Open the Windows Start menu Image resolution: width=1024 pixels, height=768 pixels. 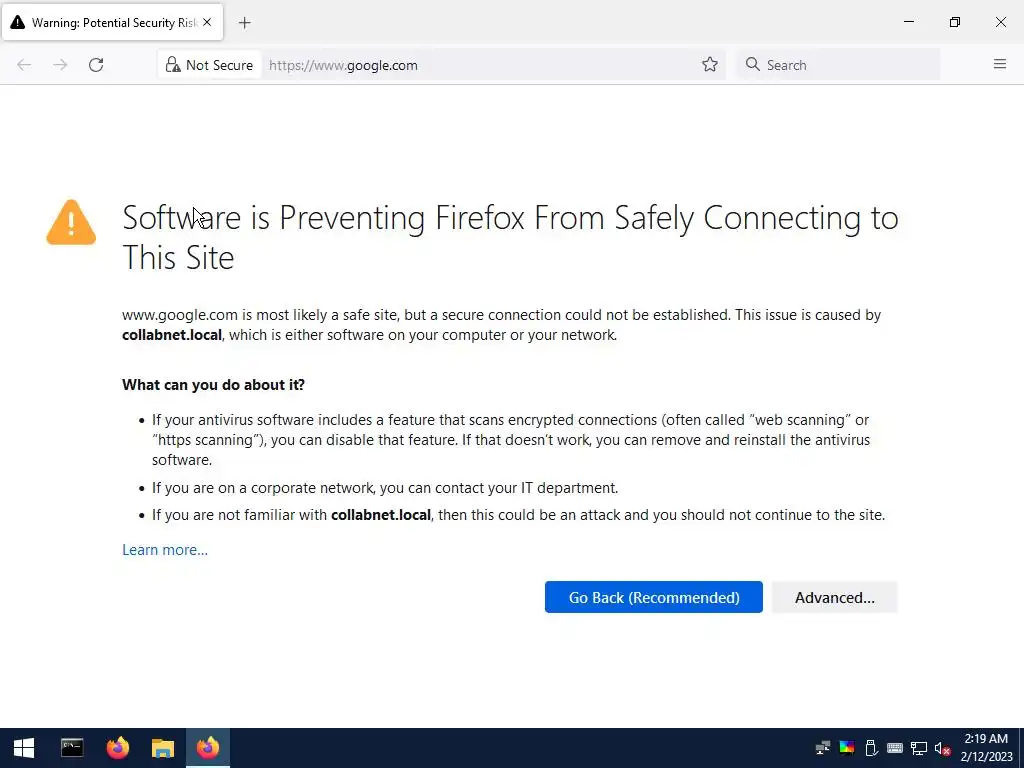pos(24,748)
